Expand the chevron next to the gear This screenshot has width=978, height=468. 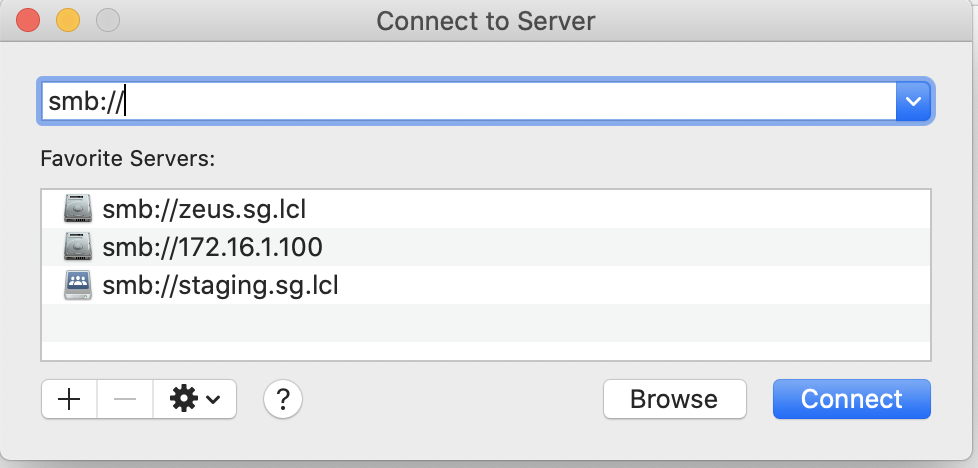point(214,400)
